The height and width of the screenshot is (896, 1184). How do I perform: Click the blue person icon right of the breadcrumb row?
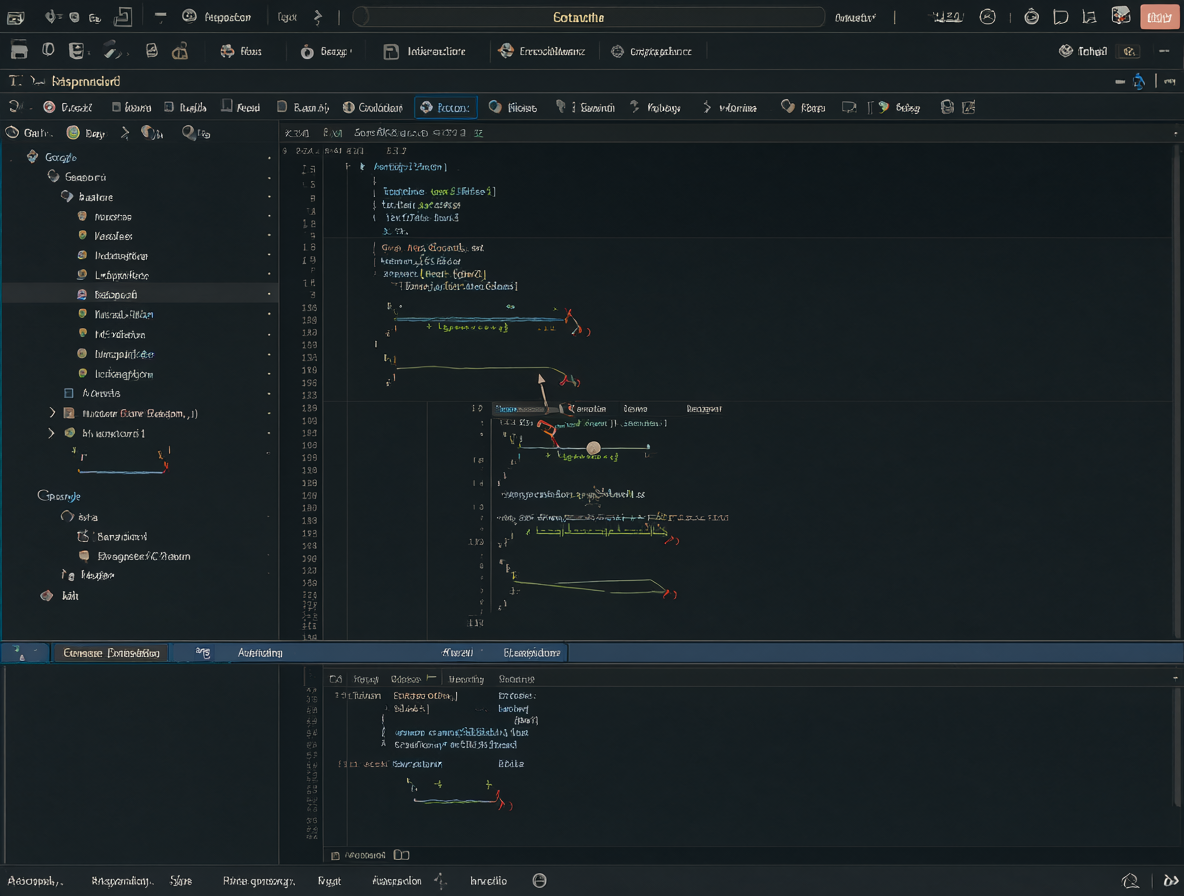pyautogui.click(x=1139, y=81)
